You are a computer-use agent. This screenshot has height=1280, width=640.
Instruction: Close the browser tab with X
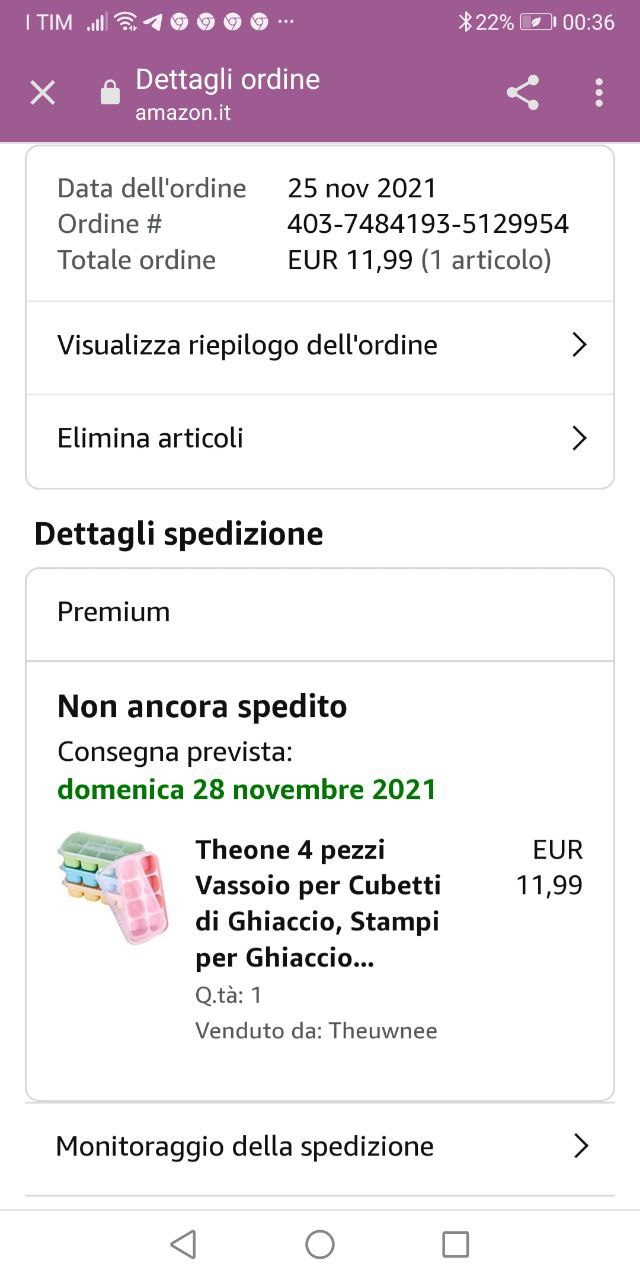click(42, 93)
